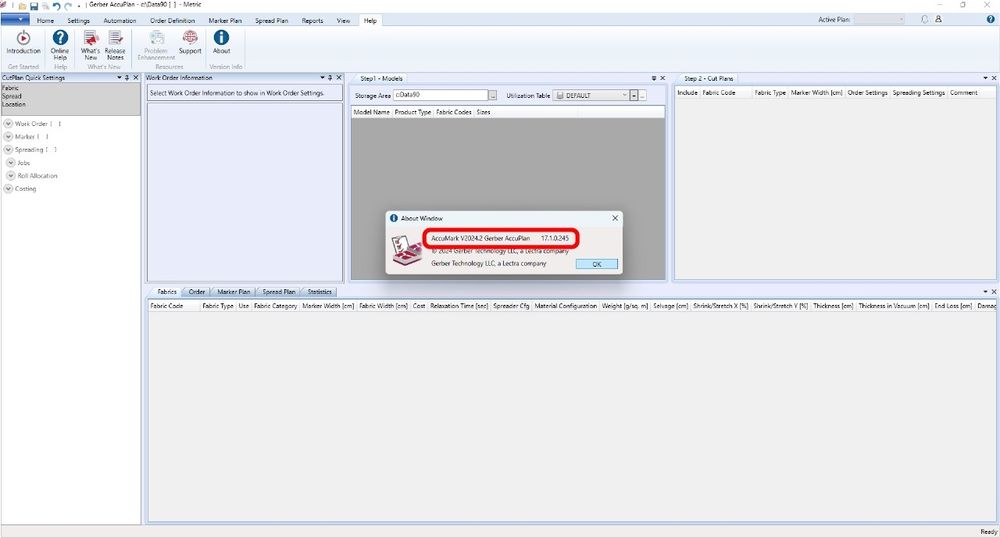Select the Fabrics tab in lower panel
Image resolution: width=1000 pixels, height=538 pixels.
(x=167, y=291)
